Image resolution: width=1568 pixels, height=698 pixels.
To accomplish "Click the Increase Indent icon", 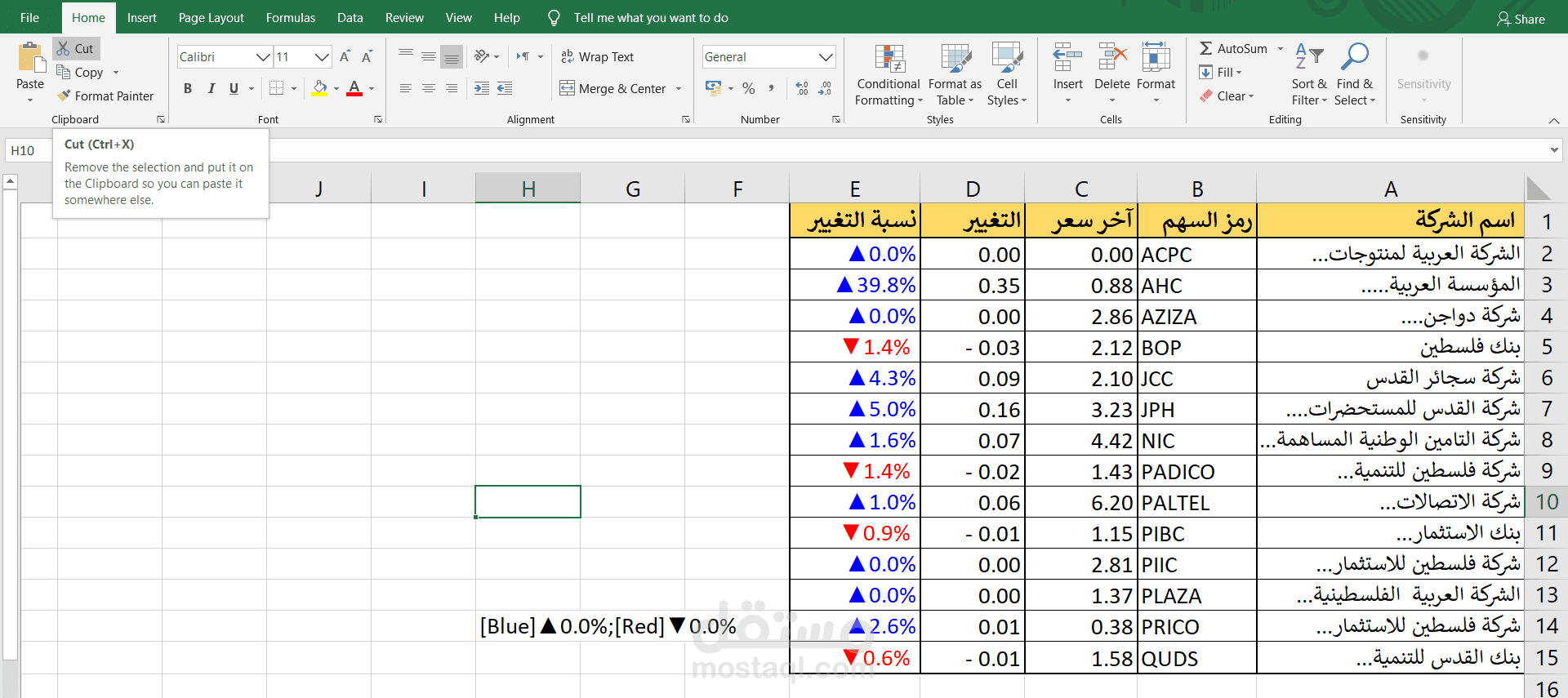I will tap(505, 88).
